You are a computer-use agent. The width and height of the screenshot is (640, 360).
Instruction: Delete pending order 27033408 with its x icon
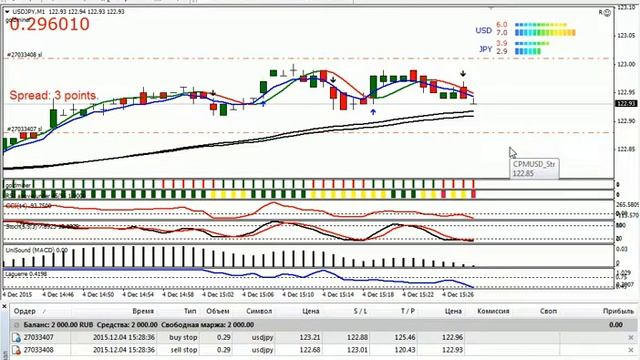(631, 350)
